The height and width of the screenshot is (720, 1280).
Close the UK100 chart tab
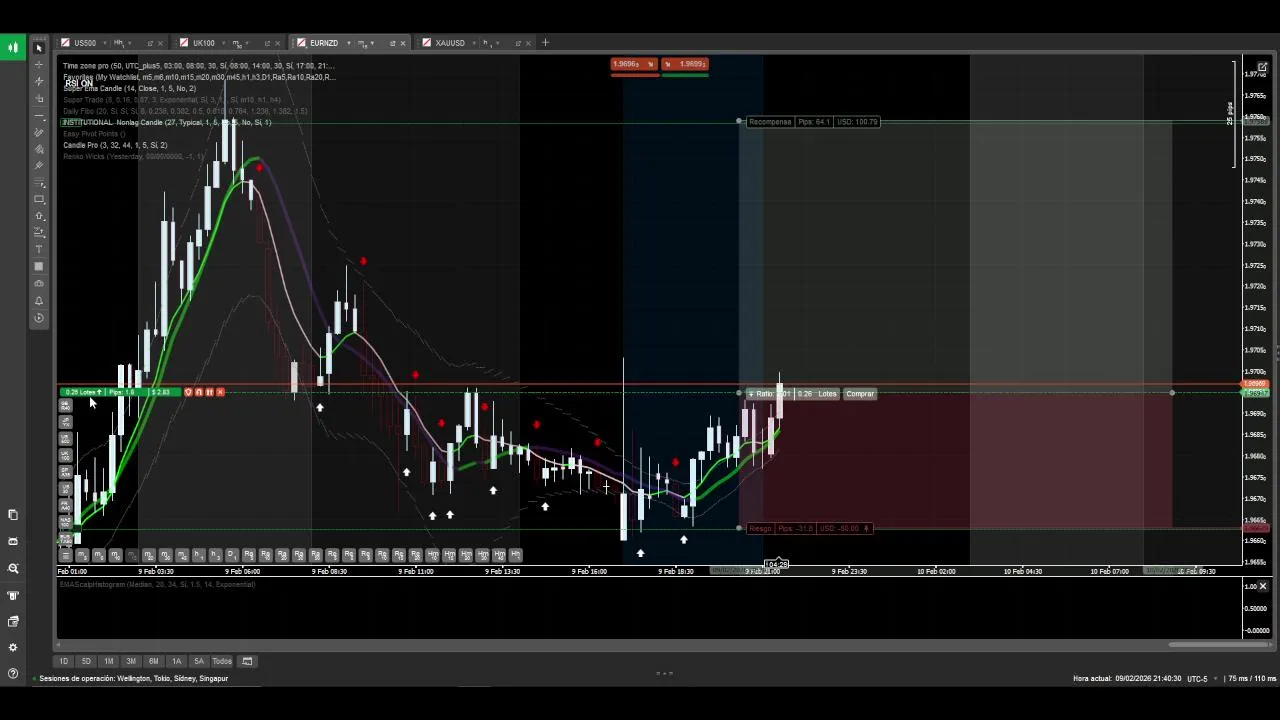pos(277,43)
